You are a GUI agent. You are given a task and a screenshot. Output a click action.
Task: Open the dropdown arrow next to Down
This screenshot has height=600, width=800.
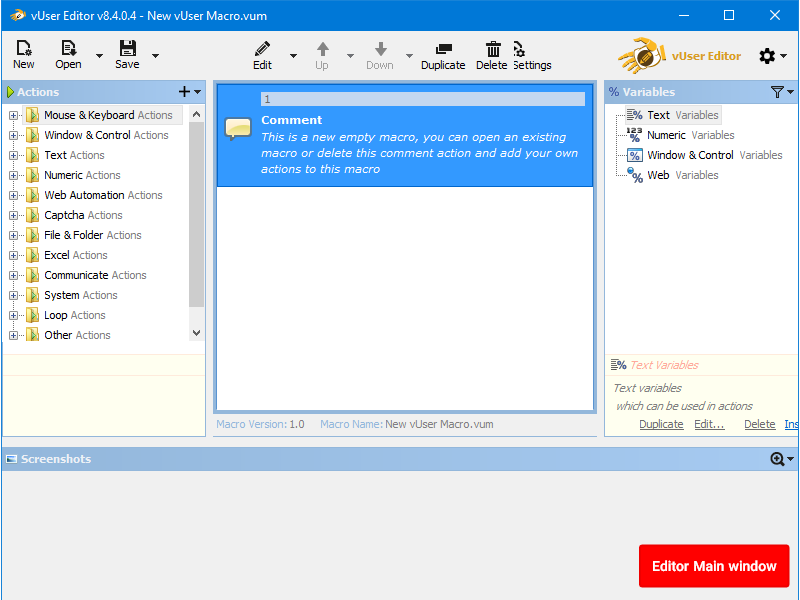(x=409, y=56)
